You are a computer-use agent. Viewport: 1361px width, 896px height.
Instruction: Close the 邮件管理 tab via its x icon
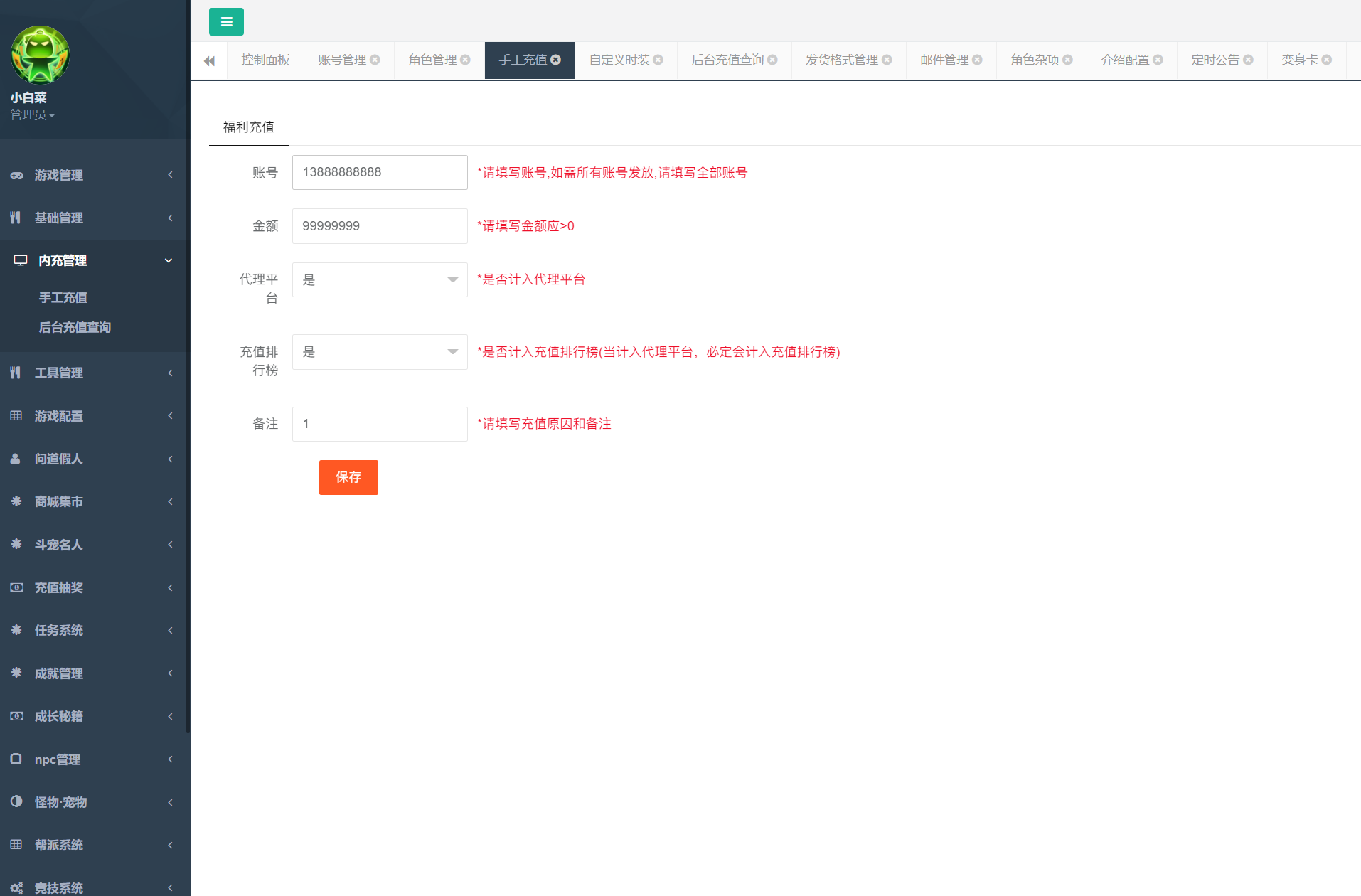point(977,60)
